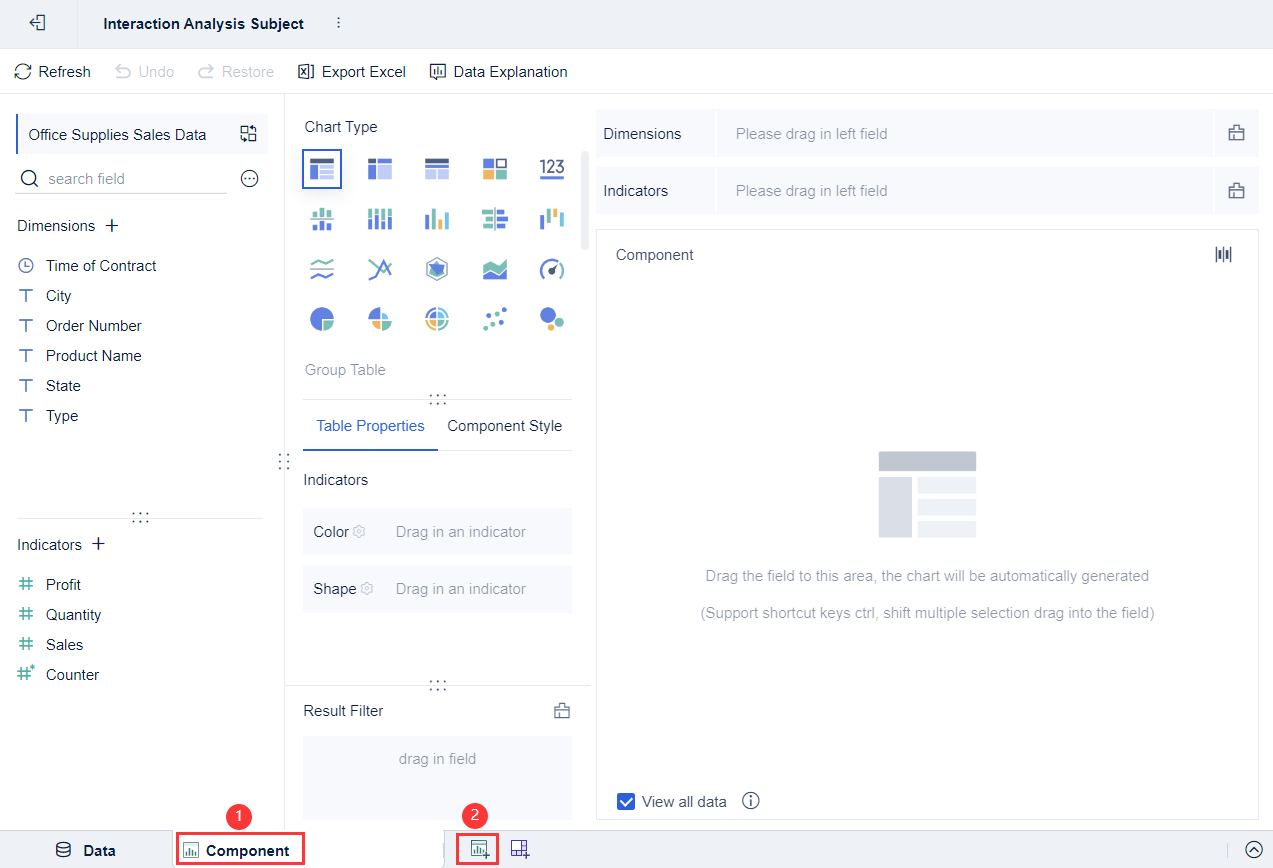Click the lock icon beside Result Filter

562,710
